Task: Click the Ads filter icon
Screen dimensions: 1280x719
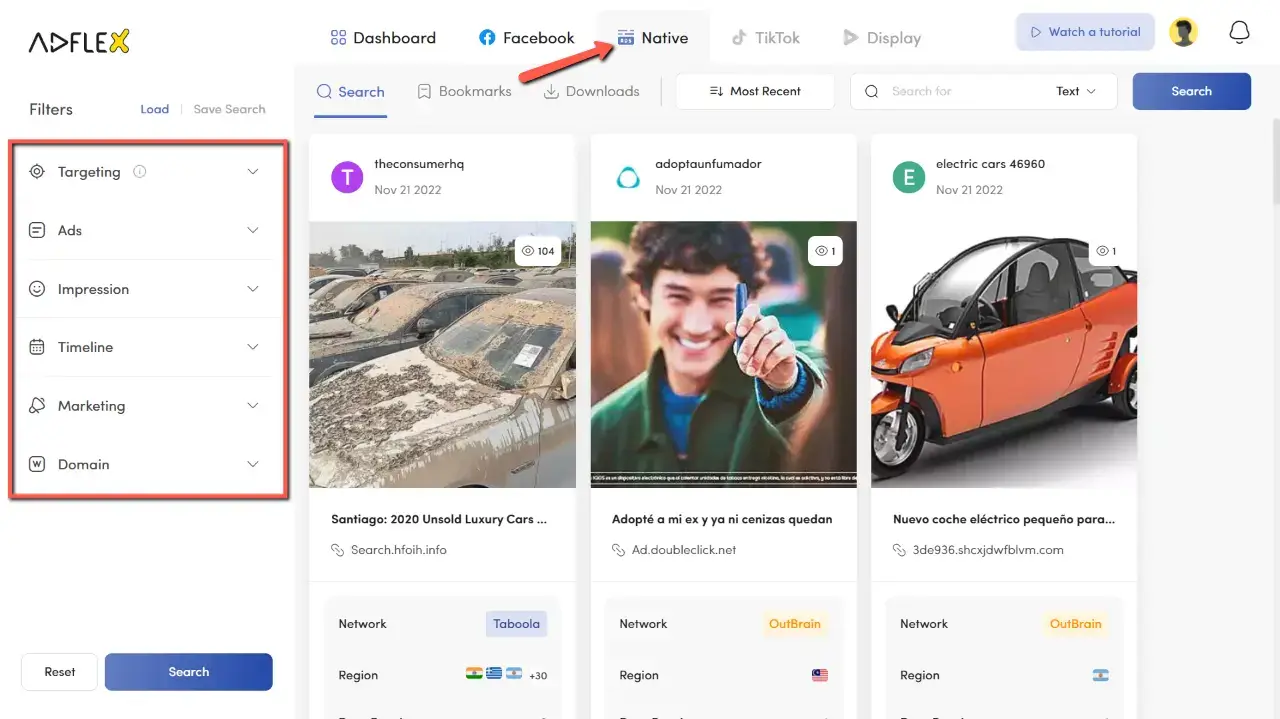Action: [37, 230]
